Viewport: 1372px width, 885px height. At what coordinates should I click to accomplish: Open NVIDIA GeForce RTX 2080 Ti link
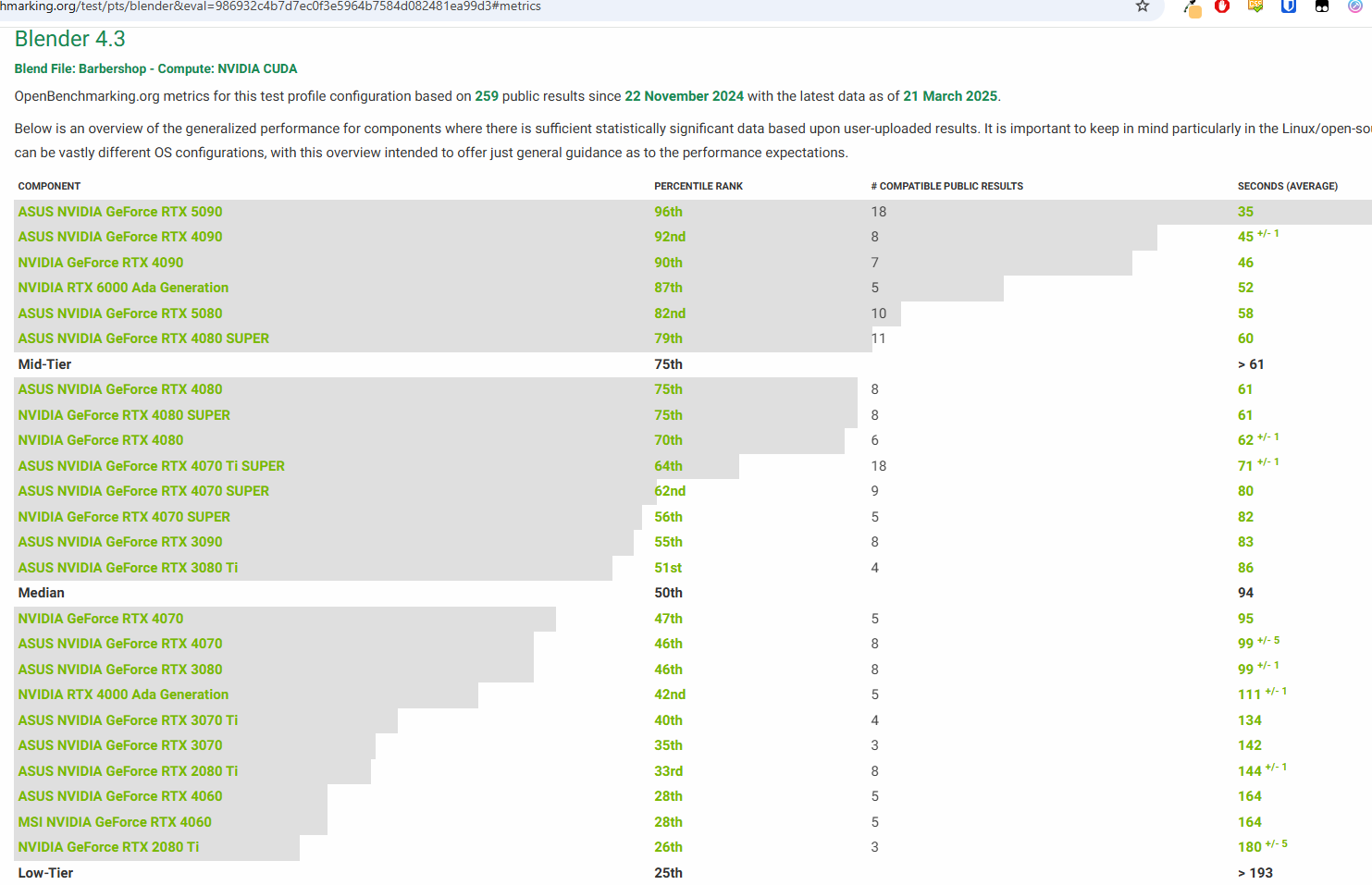click(x=108, y=847)
